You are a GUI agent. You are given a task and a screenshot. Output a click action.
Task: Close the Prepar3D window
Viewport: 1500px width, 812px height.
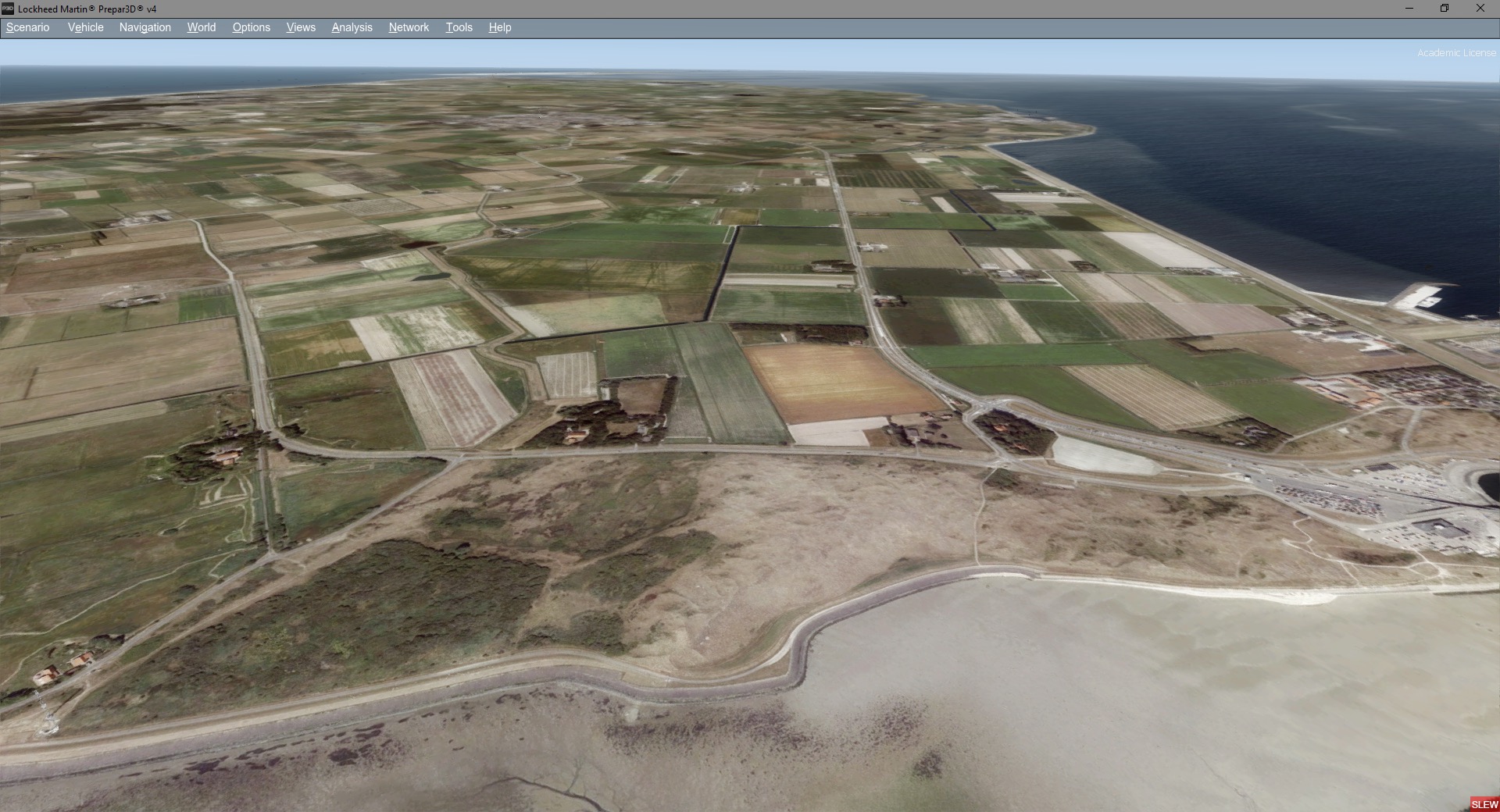point(1480,9)
